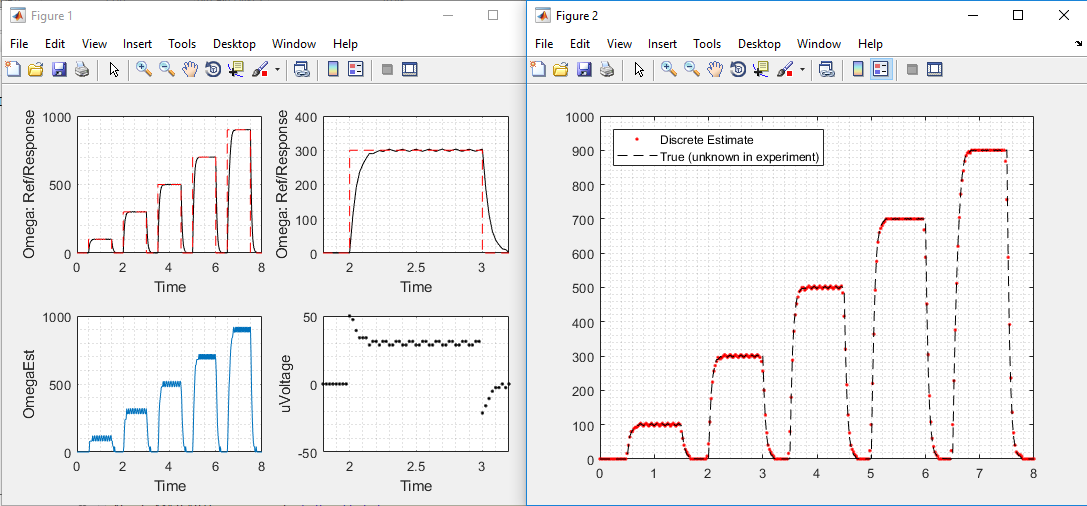The height and width of the screenshot is (506, 1087).
Task: Enable Rotate 3D tool in Figure 1
Action: (213, 69)
